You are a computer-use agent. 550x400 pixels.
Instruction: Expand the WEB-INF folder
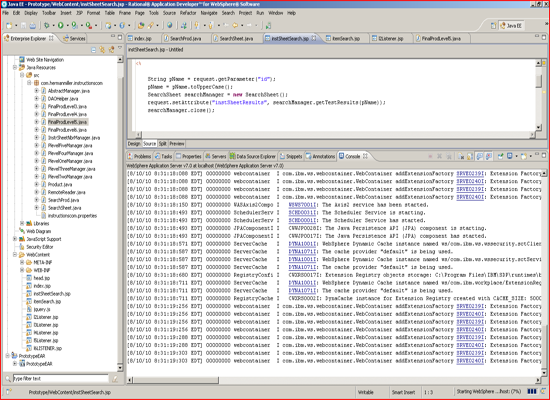pyautogui.click(x=22, y=270)
